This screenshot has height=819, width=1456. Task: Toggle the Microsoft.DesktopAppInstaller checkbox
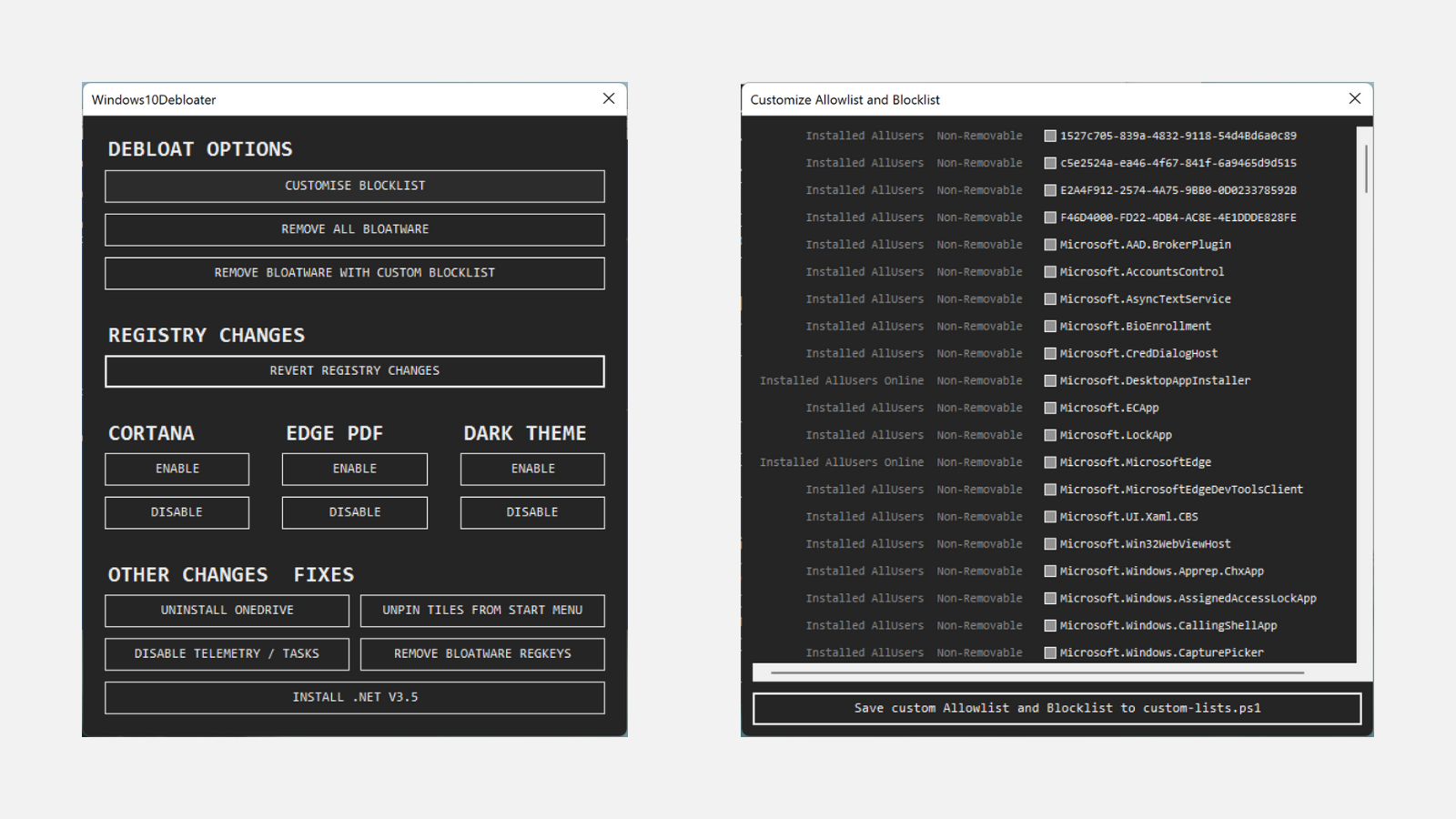[1050, 380]
